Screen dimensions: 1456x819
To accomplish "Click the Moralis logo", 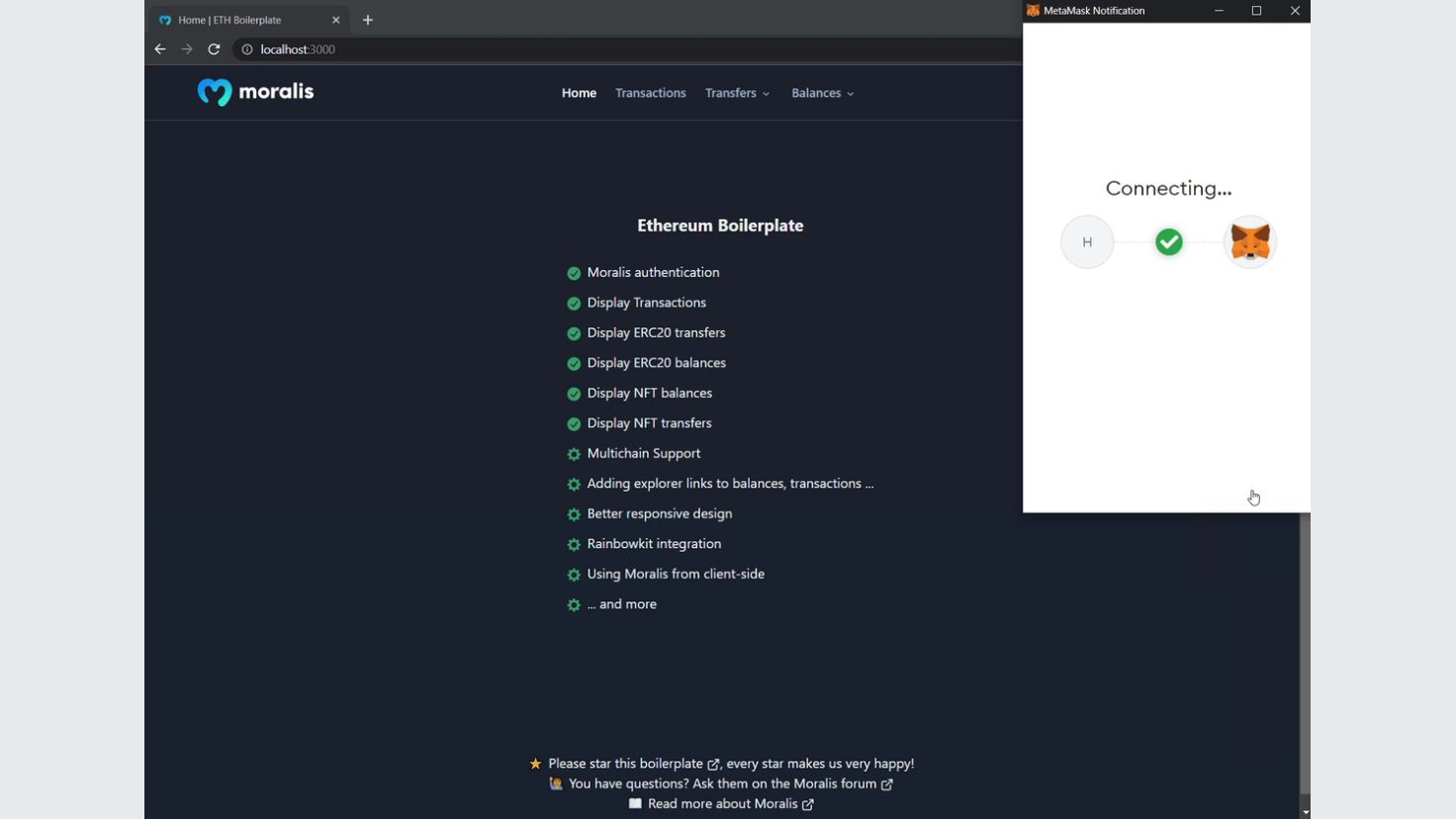I will (x=255, y=92).
